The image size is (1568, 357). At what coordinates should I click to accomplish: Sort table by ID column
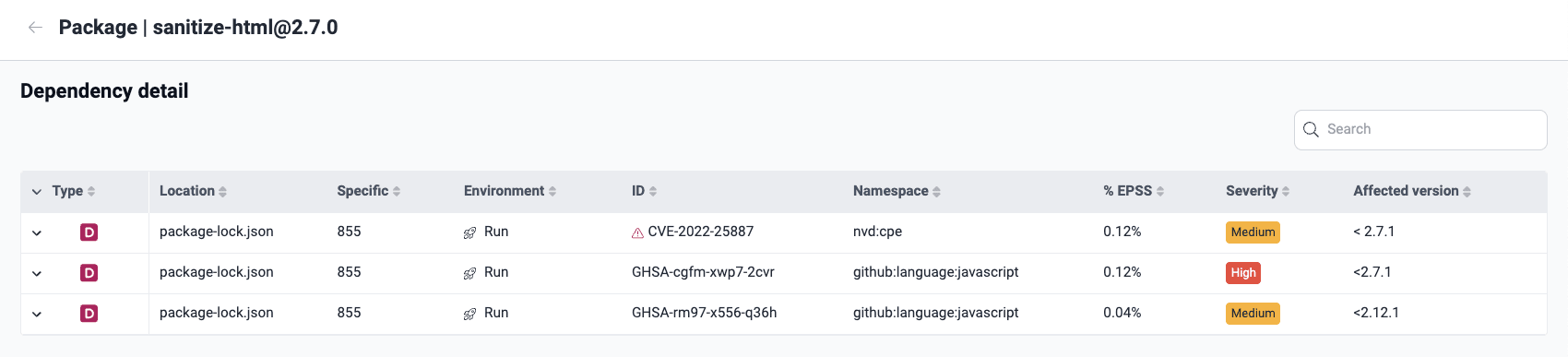click(x=644, y=191)
